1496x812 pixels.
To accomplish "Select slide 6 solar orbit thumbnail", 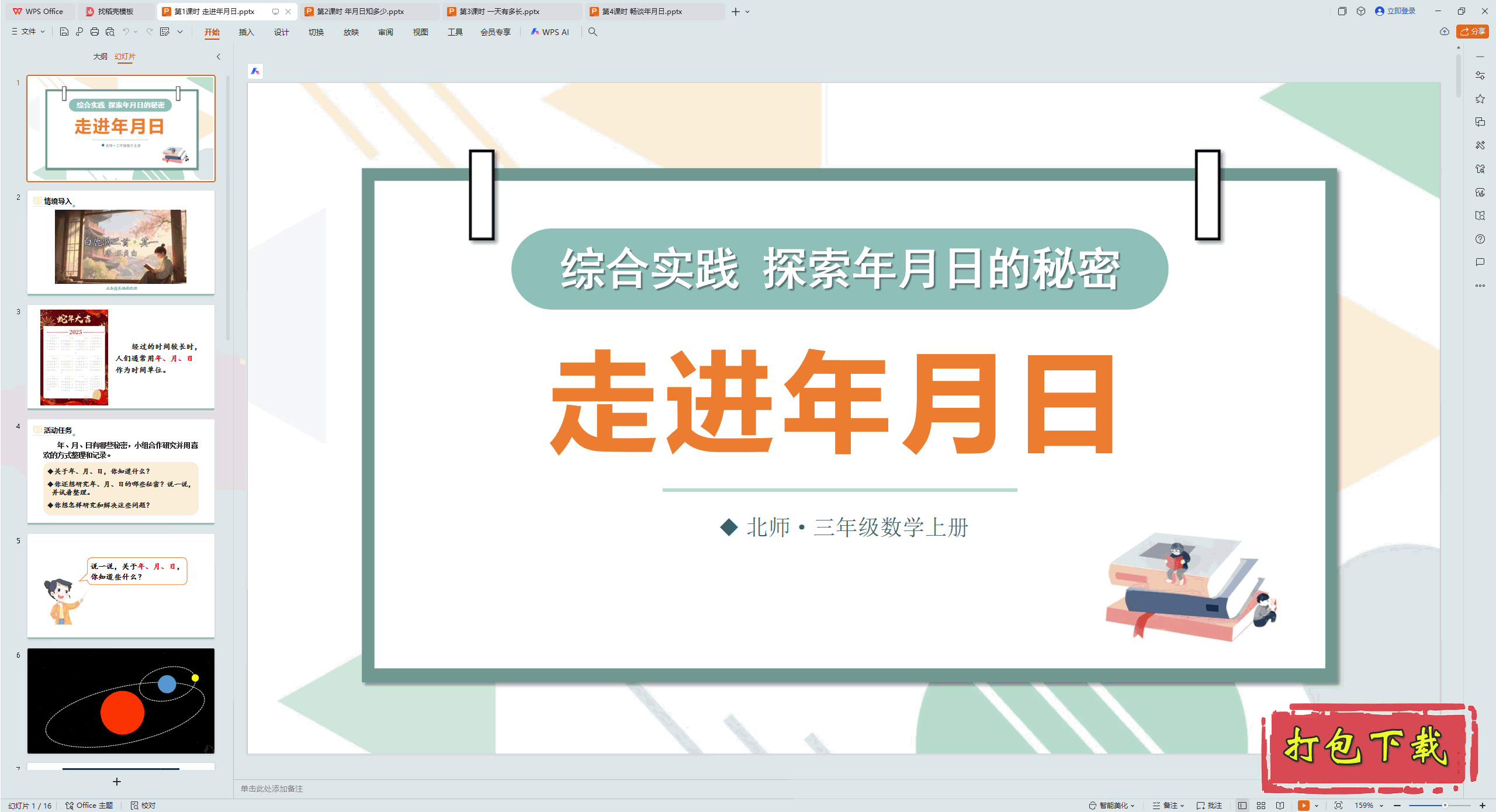I will (x=121, y=700).
